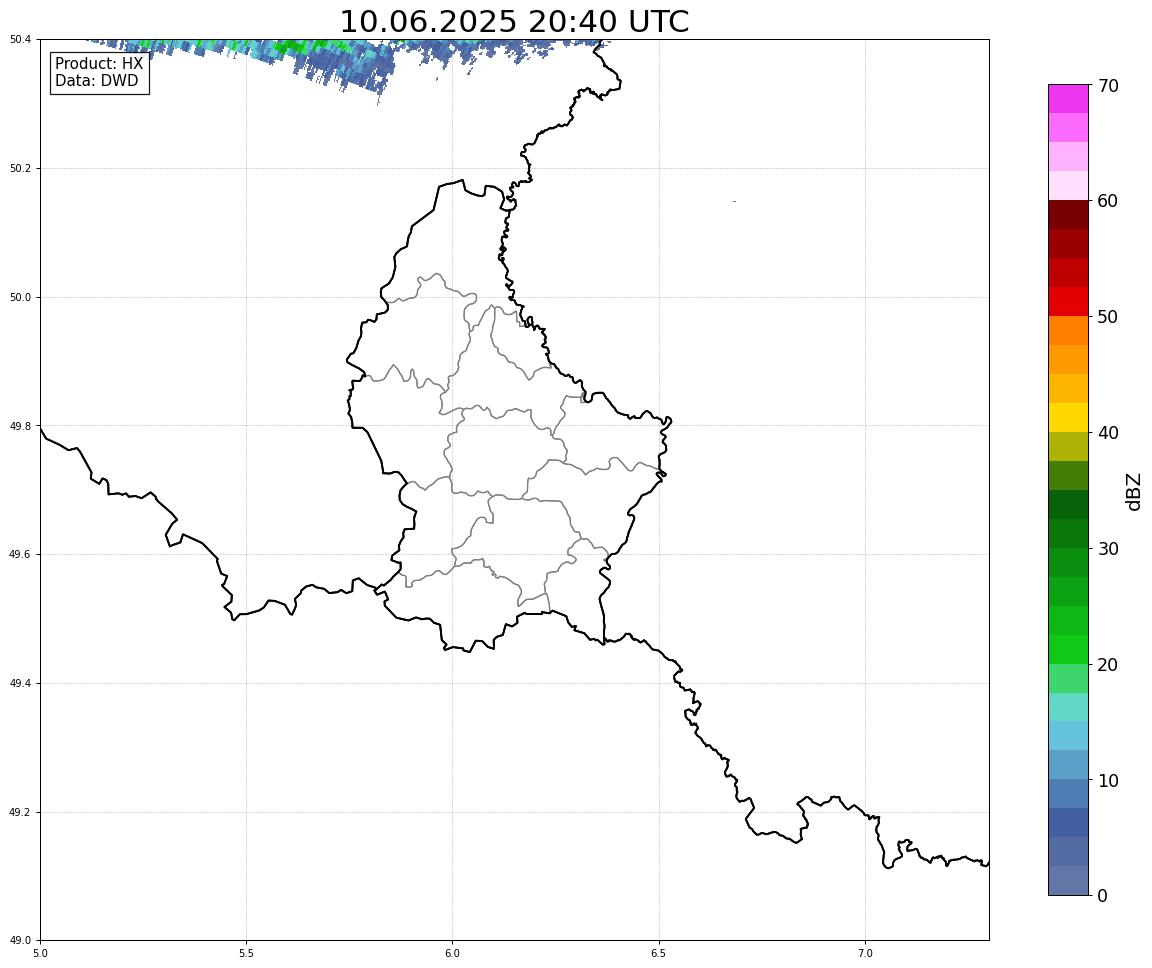Click the 'Product: HX' label
Screen dimensions: 1152x968
(99, 64)
